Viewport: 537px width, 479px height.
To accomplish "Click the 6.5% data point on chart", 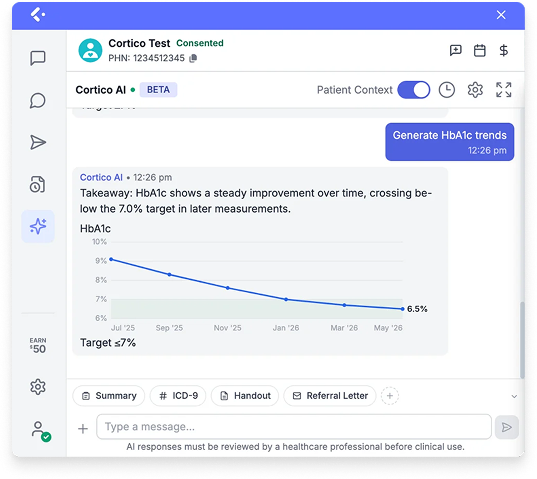I will click(403, 309).
